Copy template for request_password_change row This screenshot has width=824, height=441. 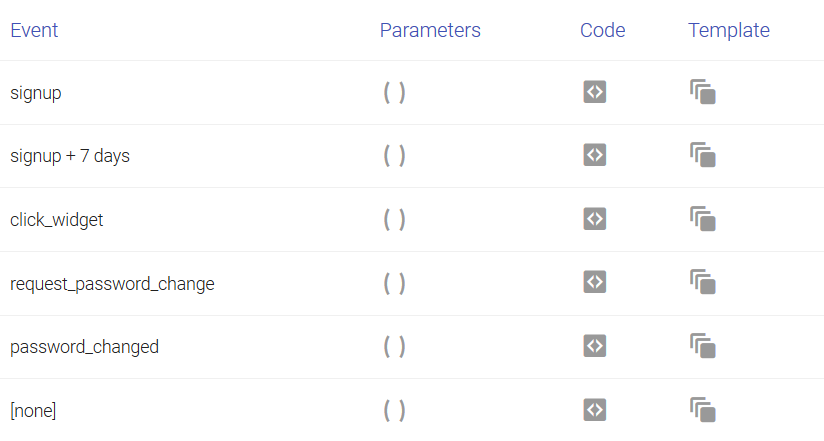click(703, 283)
